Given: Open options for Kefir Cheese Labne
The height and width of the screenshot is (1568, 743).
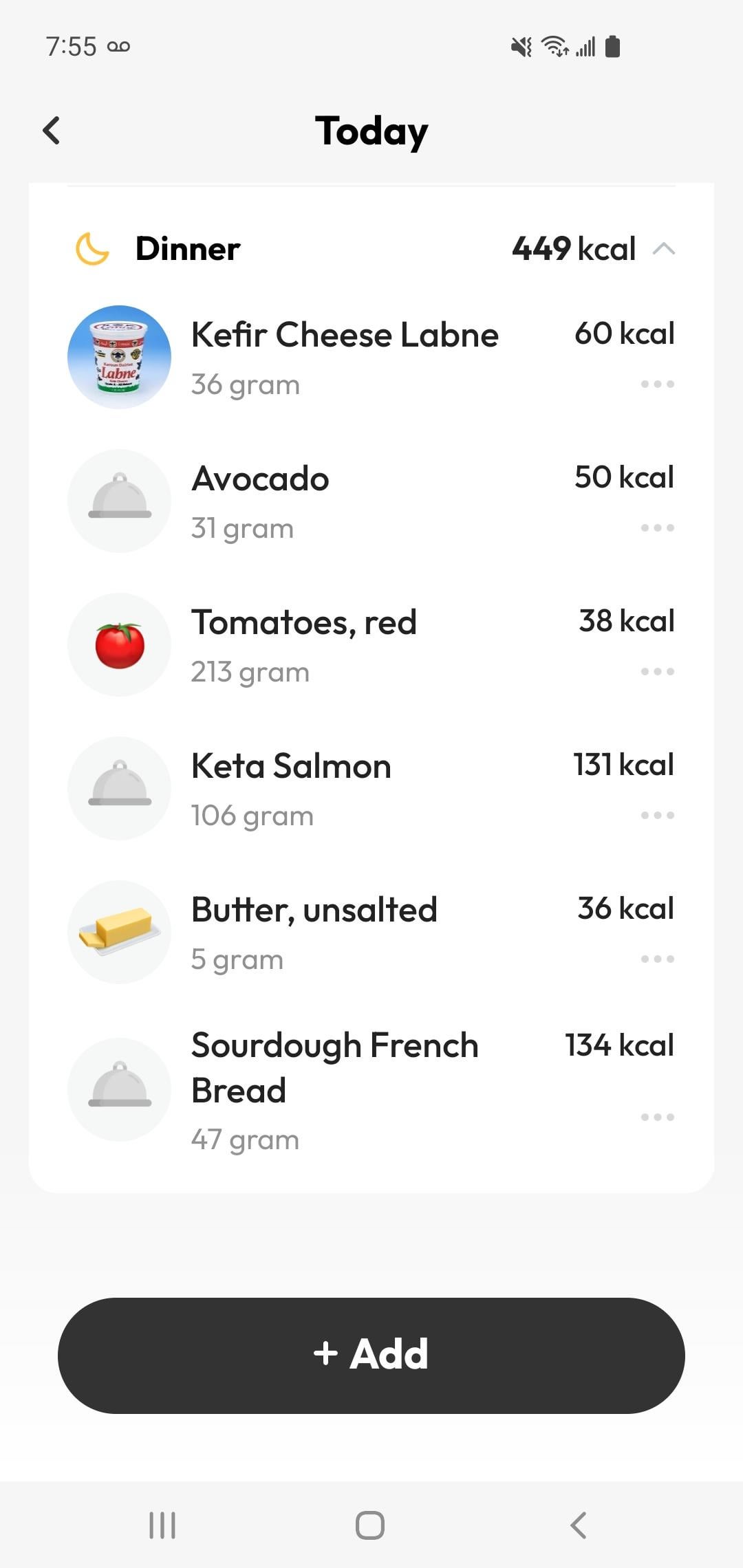Looking at the screenshot, I should pyautogui.click(x=657, y=384).
